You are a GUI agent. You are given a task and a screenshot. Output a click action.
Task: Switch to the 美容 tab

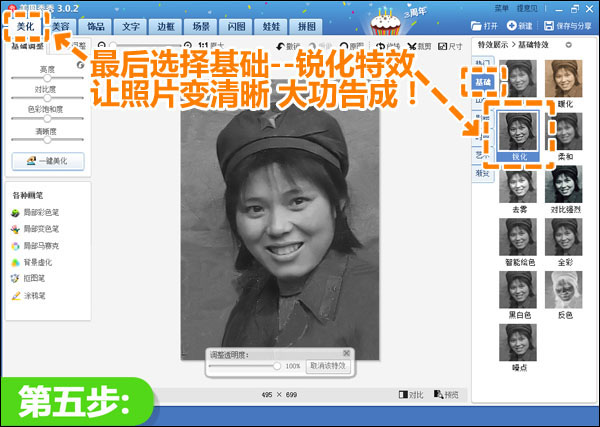click(x=61, y=25)
